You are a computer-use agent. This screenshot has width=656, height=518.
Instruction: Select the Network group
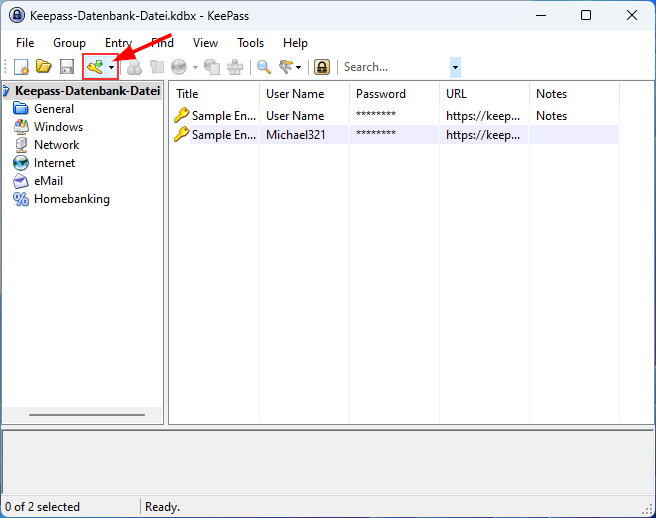point(56,145)
